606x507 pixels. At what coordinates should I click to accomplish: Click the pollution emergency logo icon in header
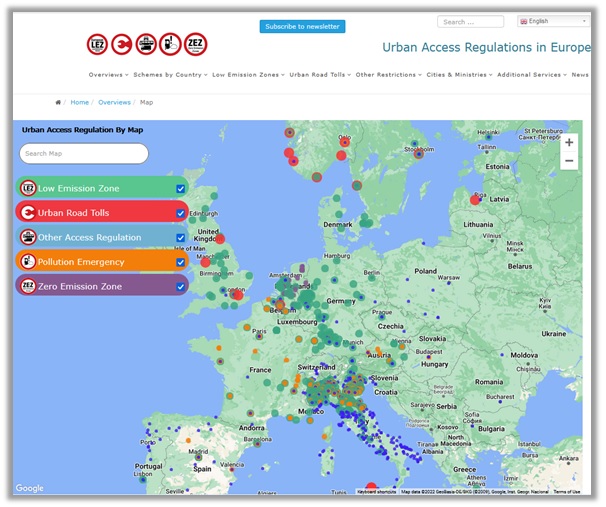point(170,44)
